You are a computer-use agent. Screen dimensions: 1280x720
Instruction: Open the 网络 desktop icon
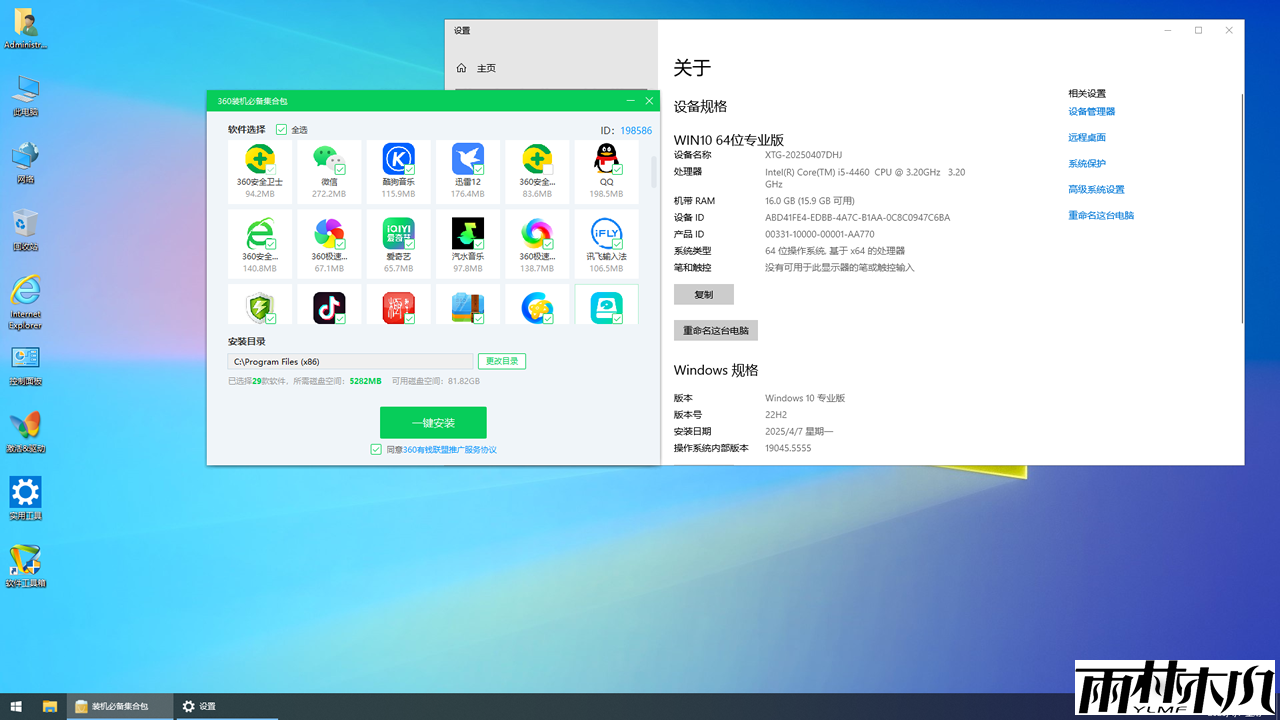click(x=25, y=162)
